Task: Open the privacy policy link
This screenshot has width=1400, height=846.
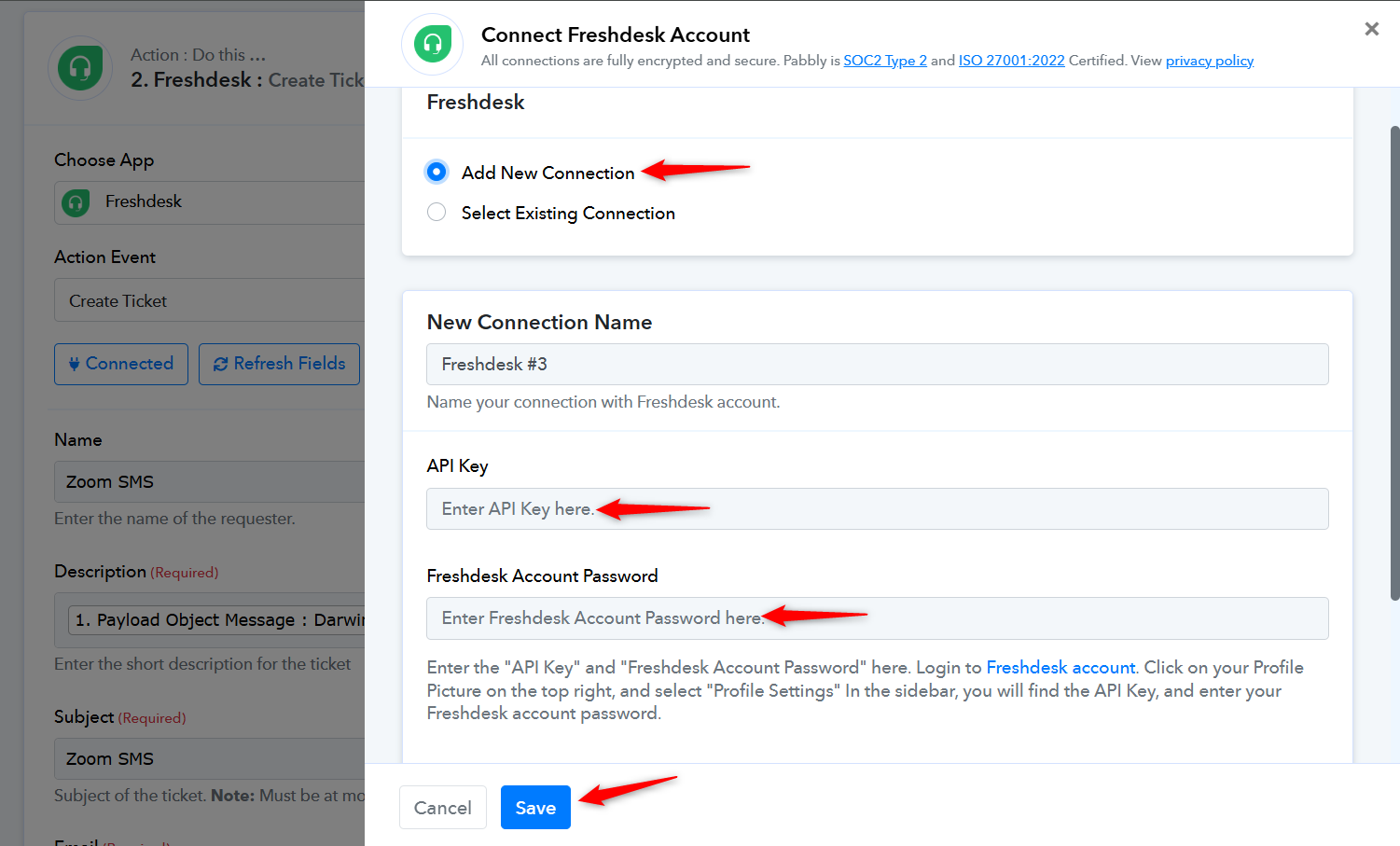Action: point(1210,61)
